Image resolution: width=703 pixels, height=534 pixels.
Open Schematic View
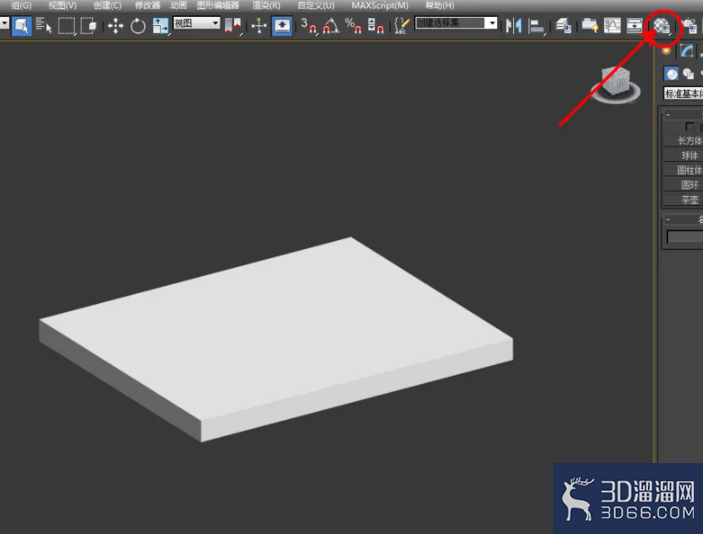click(x=634, y=26)
